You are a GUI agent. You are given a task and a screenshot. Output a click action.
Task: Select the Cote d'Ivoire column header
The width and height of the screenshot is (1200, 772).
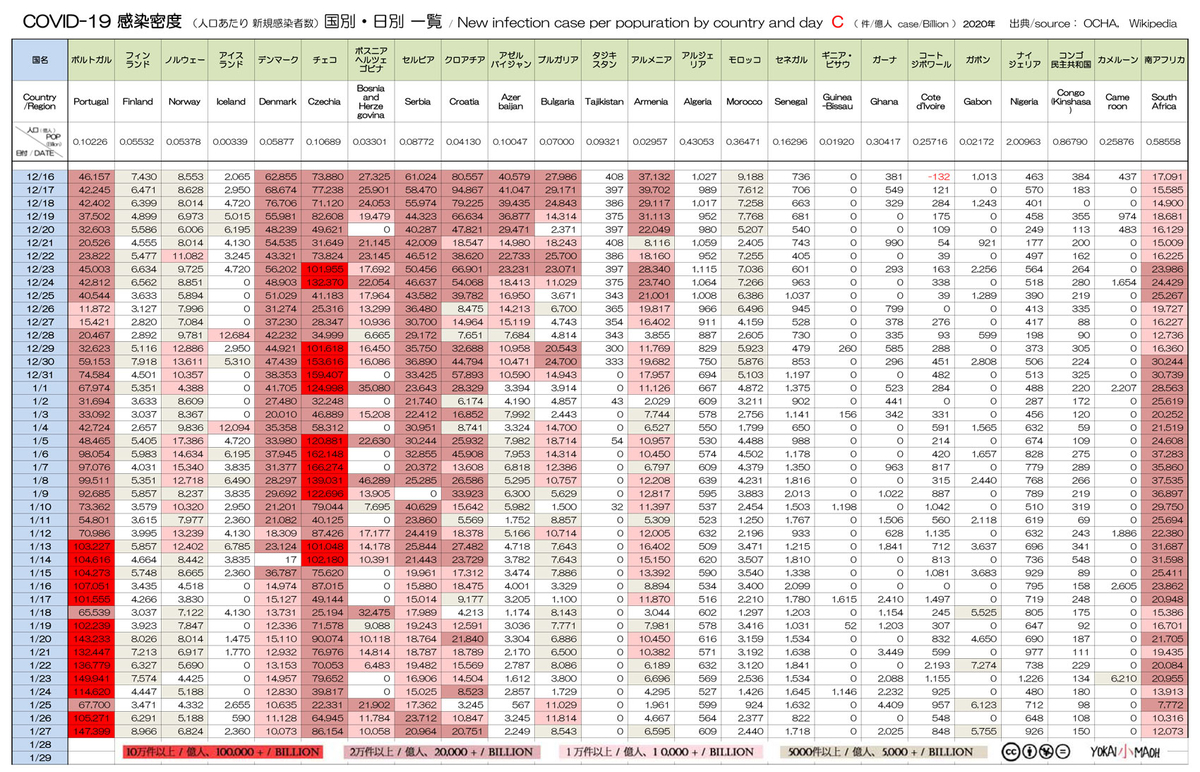click(x=931, y=101)
